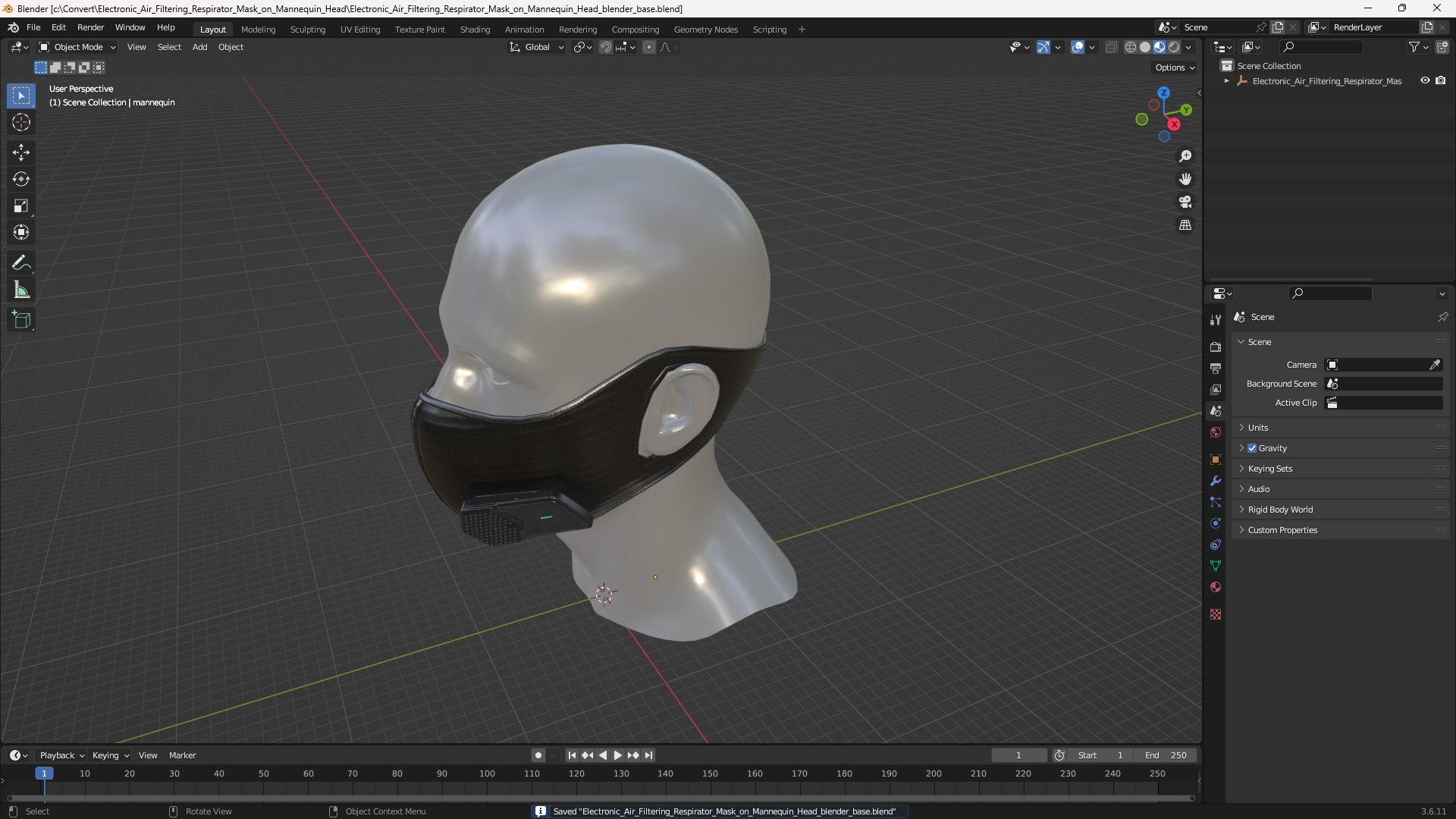Open the Global transform orientation dropdown
The width and height of the screenshot is (1456, 819).
[x=537, y=47]
